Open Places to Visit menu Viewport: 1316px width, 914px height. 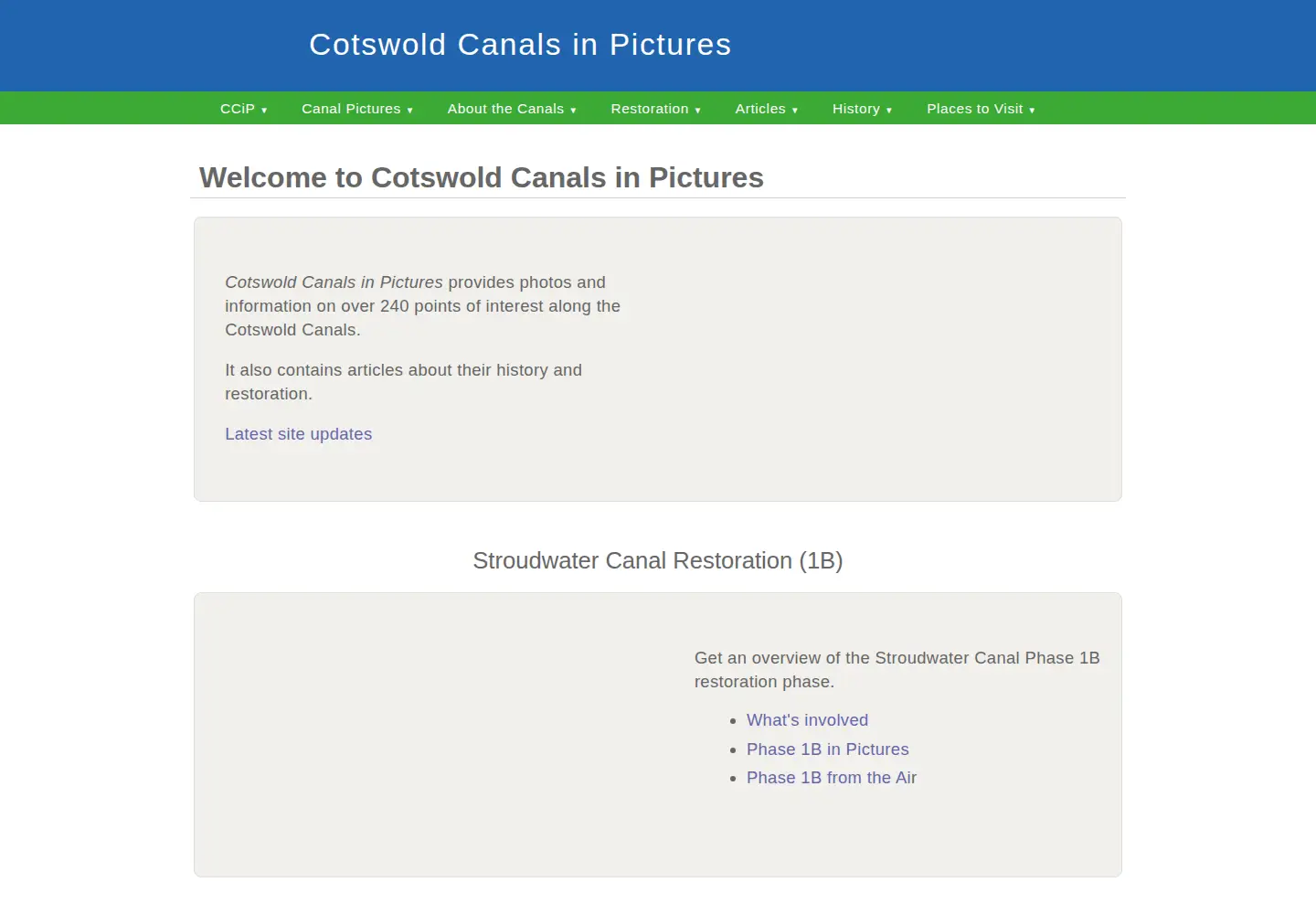(x=981, y=109)
